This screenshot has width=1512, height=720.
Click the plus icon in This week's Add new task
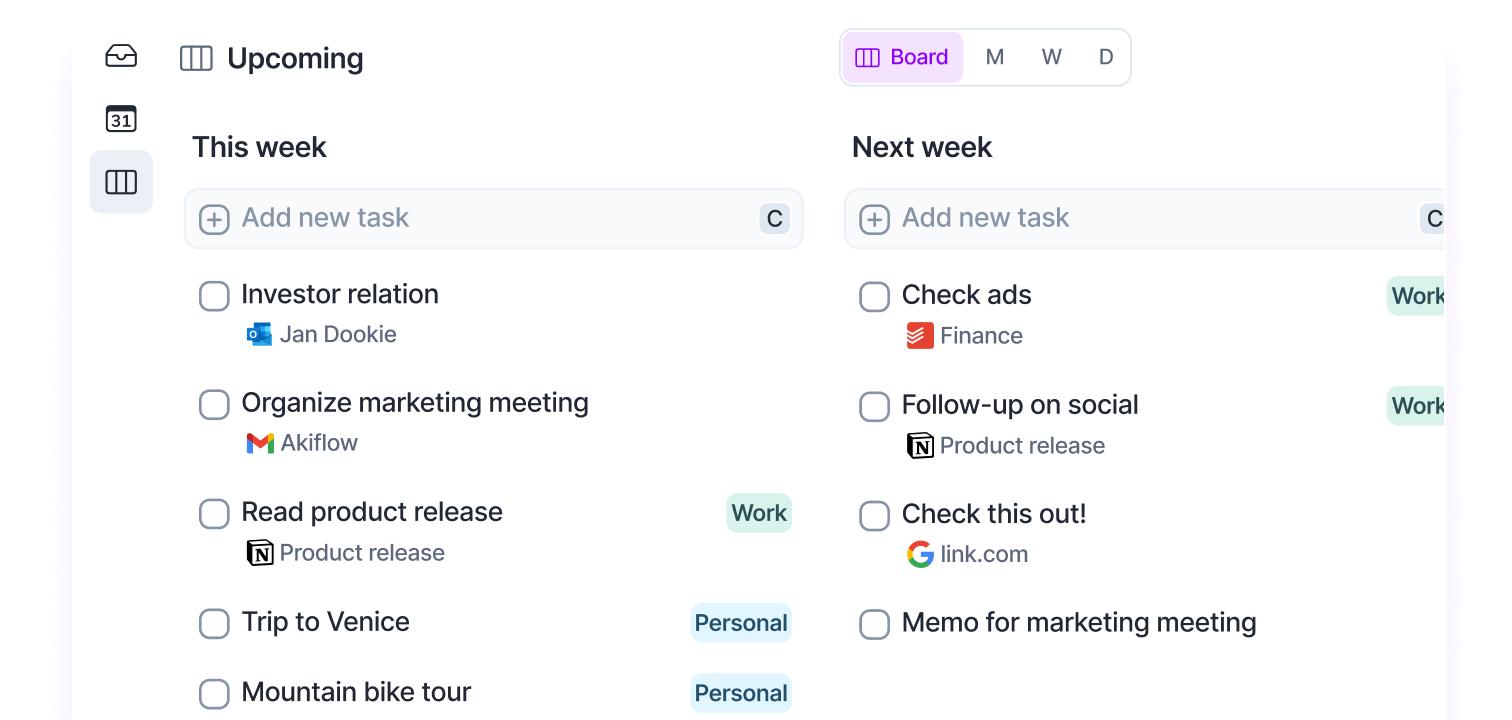pos(214,219)
